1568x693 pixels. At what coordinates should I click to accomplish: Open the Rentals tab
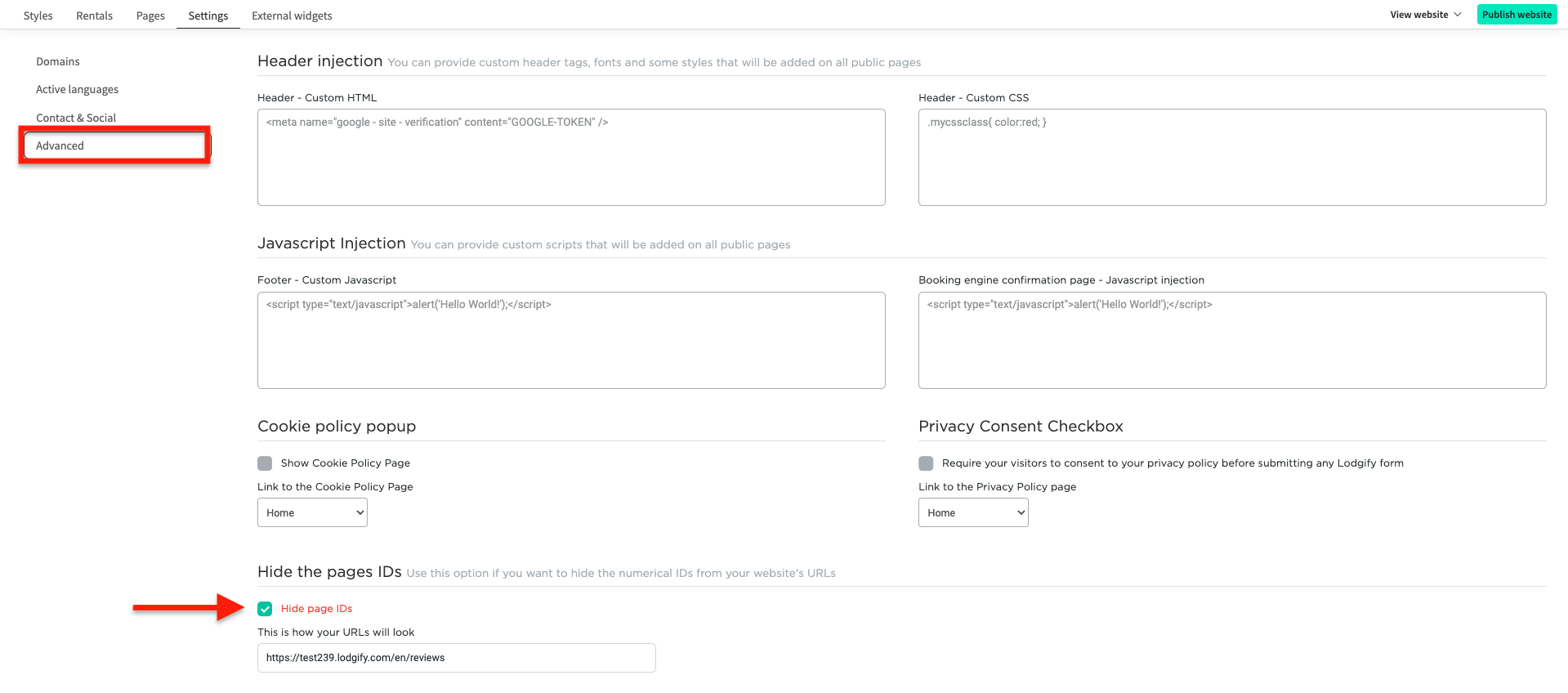[94, 15]
